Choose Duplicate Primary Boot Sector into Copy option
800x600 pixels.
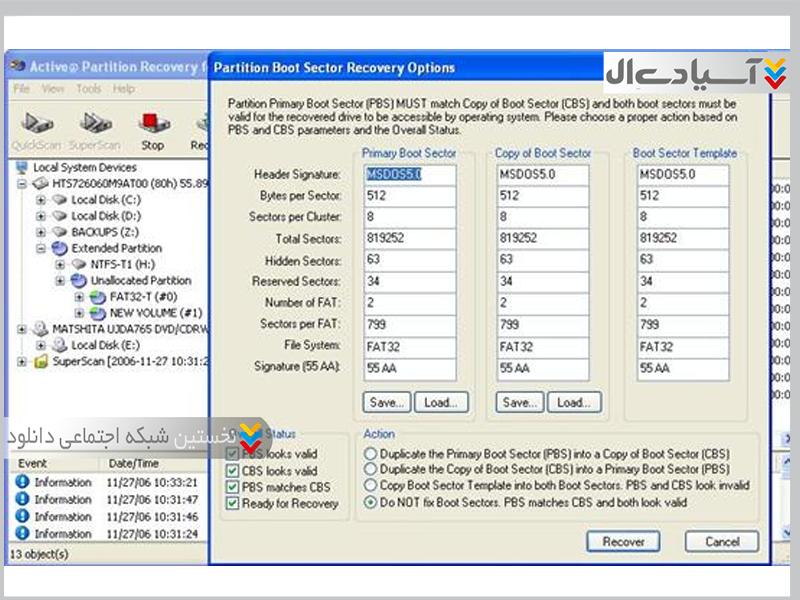click(372, 454)
